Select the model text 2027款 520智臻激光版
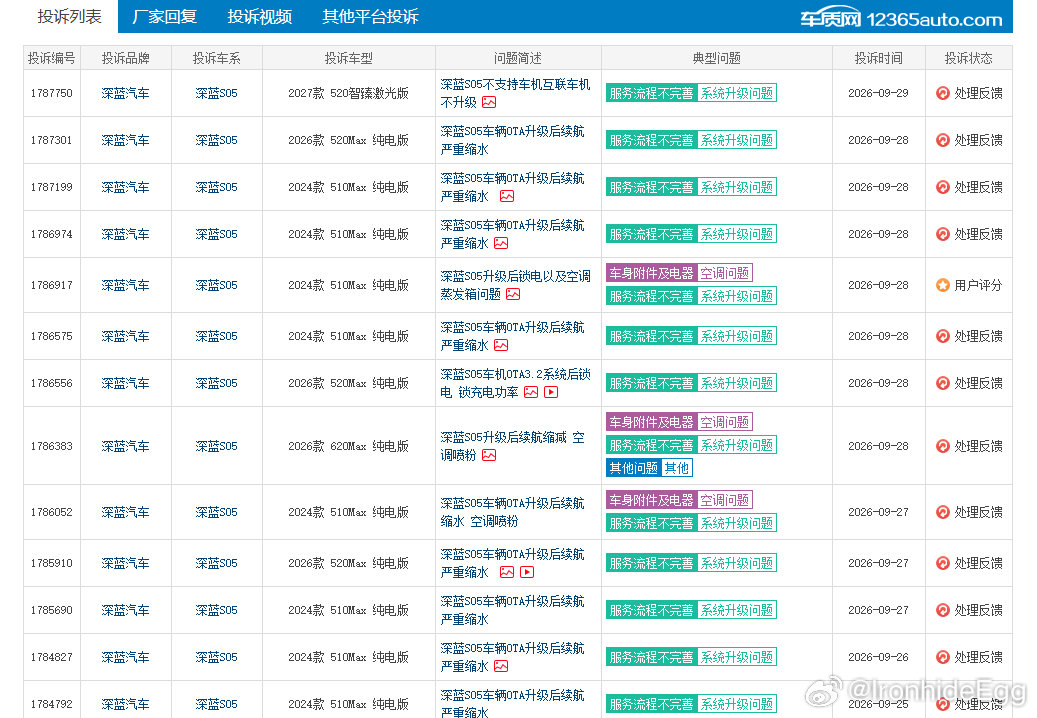The height and width of the screenshot is (718, 1037). click(349, 93)
